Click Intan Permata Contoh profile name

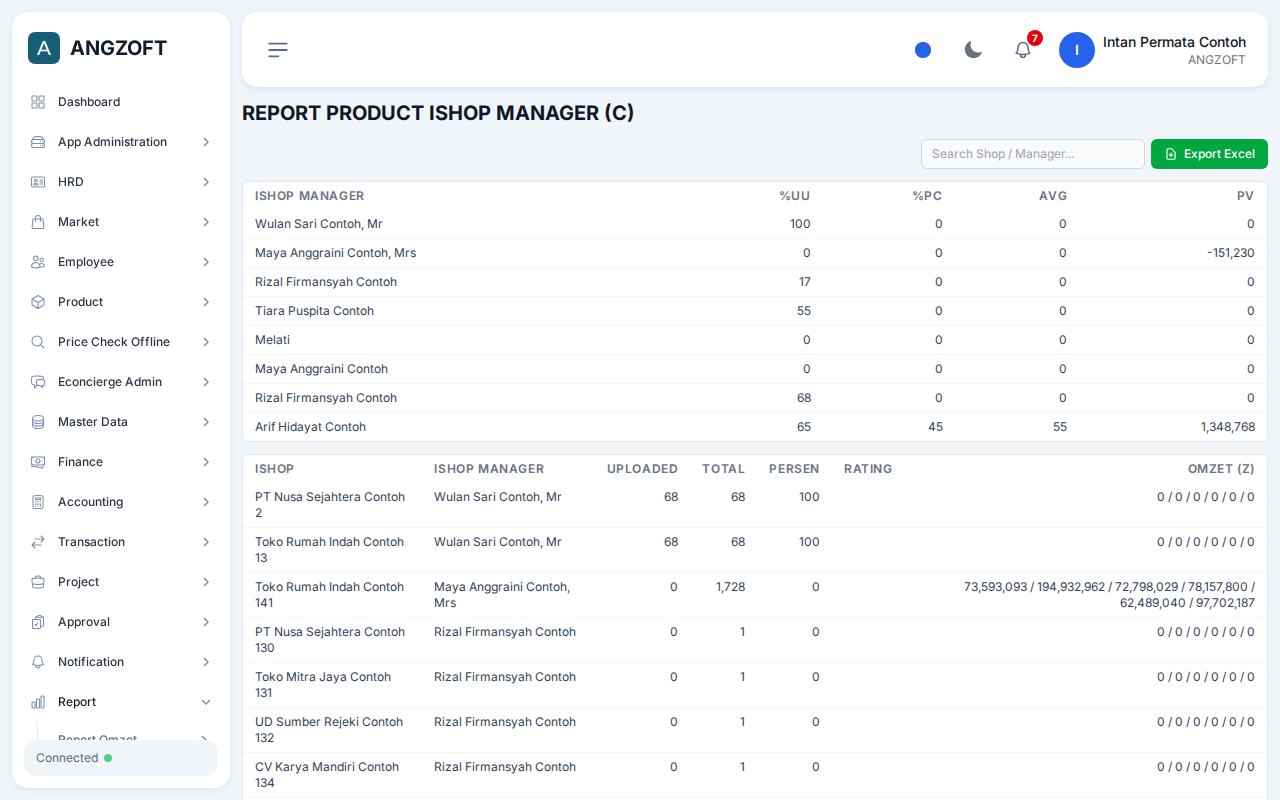click(x=1174, y=42)
